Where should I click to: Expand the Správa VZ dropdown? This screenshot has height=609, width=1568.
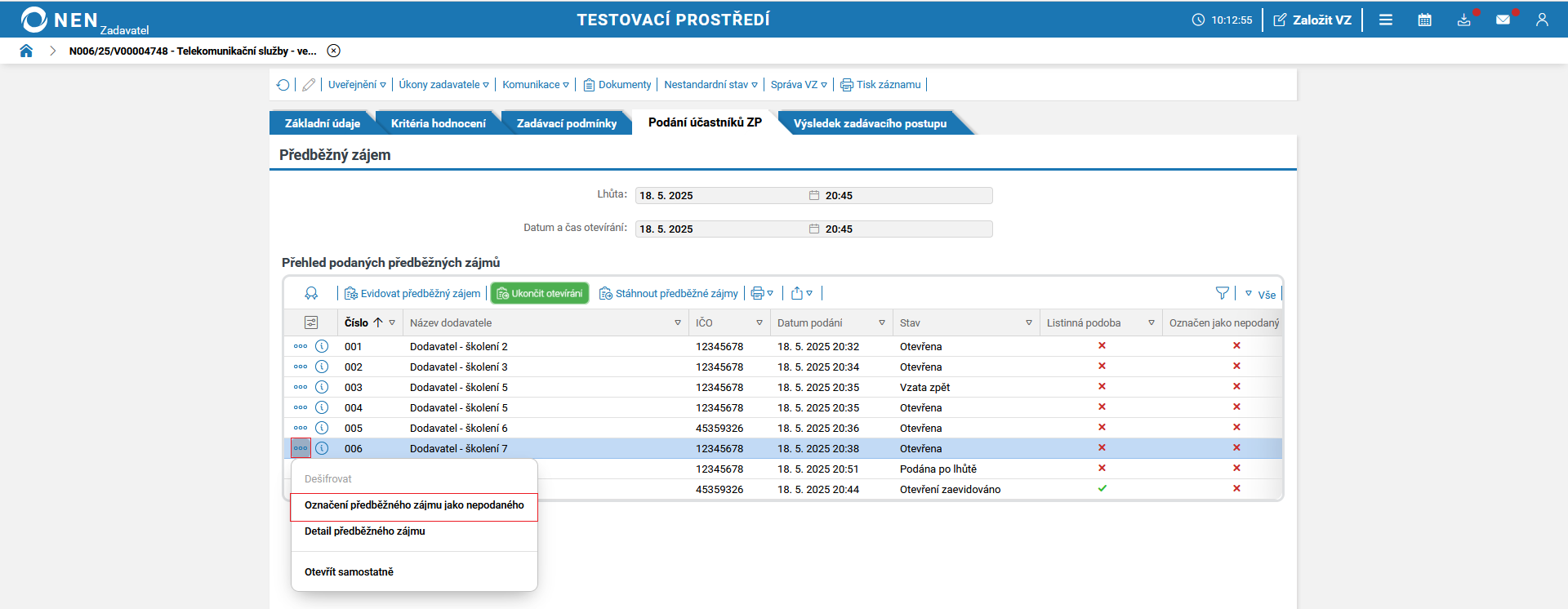[x=799, y=85]
